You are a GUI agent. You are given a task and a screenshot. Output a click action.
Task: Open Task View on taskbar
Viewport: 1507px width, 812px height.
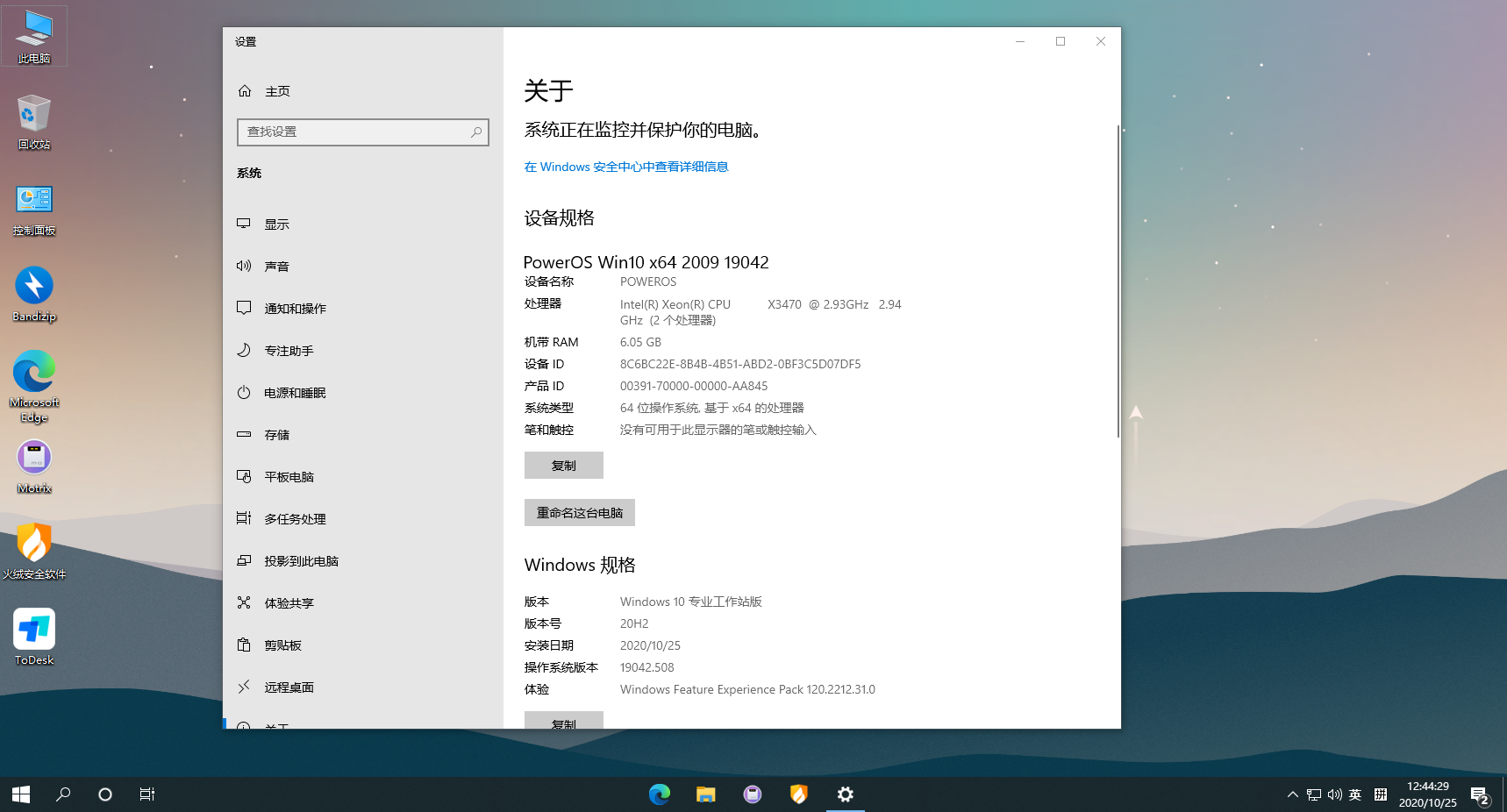[x=147, y=794]
